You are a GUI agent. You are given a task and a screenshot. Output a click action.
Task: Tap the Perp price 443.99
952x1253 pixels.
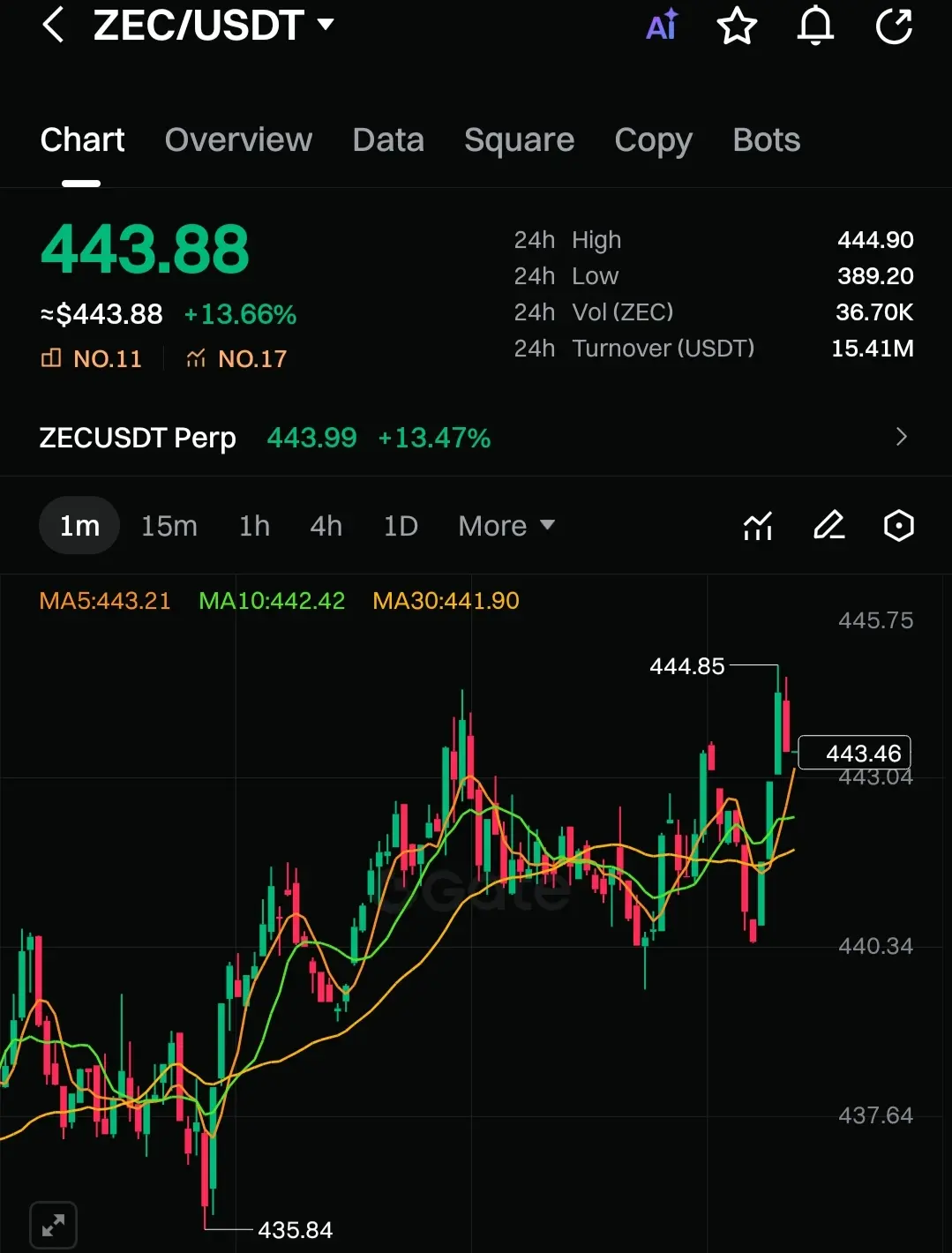pyautogui.click(x=312, y=438)
